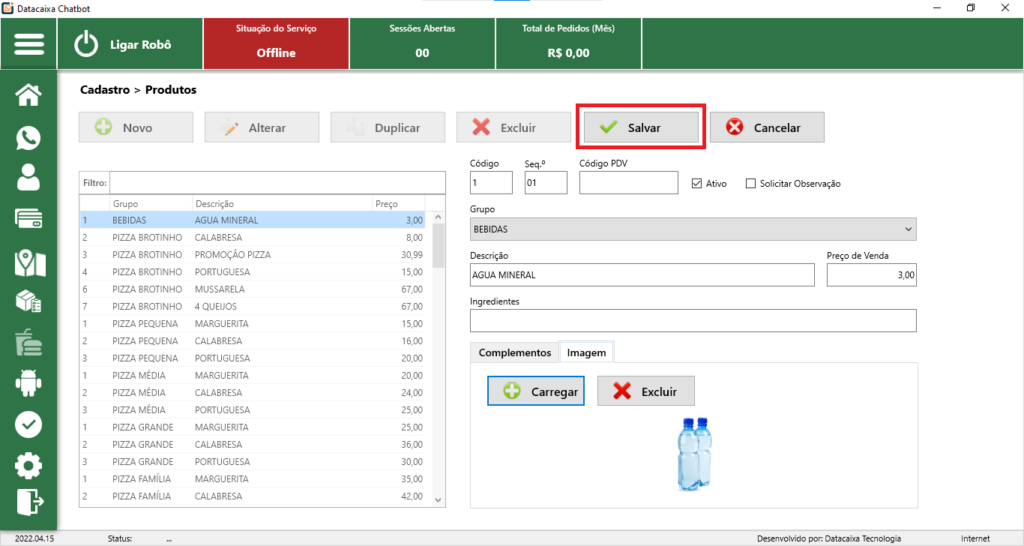Switch to the Complementos tab
The height and width of the screenshot is (546, 1024).
point(514,353)
